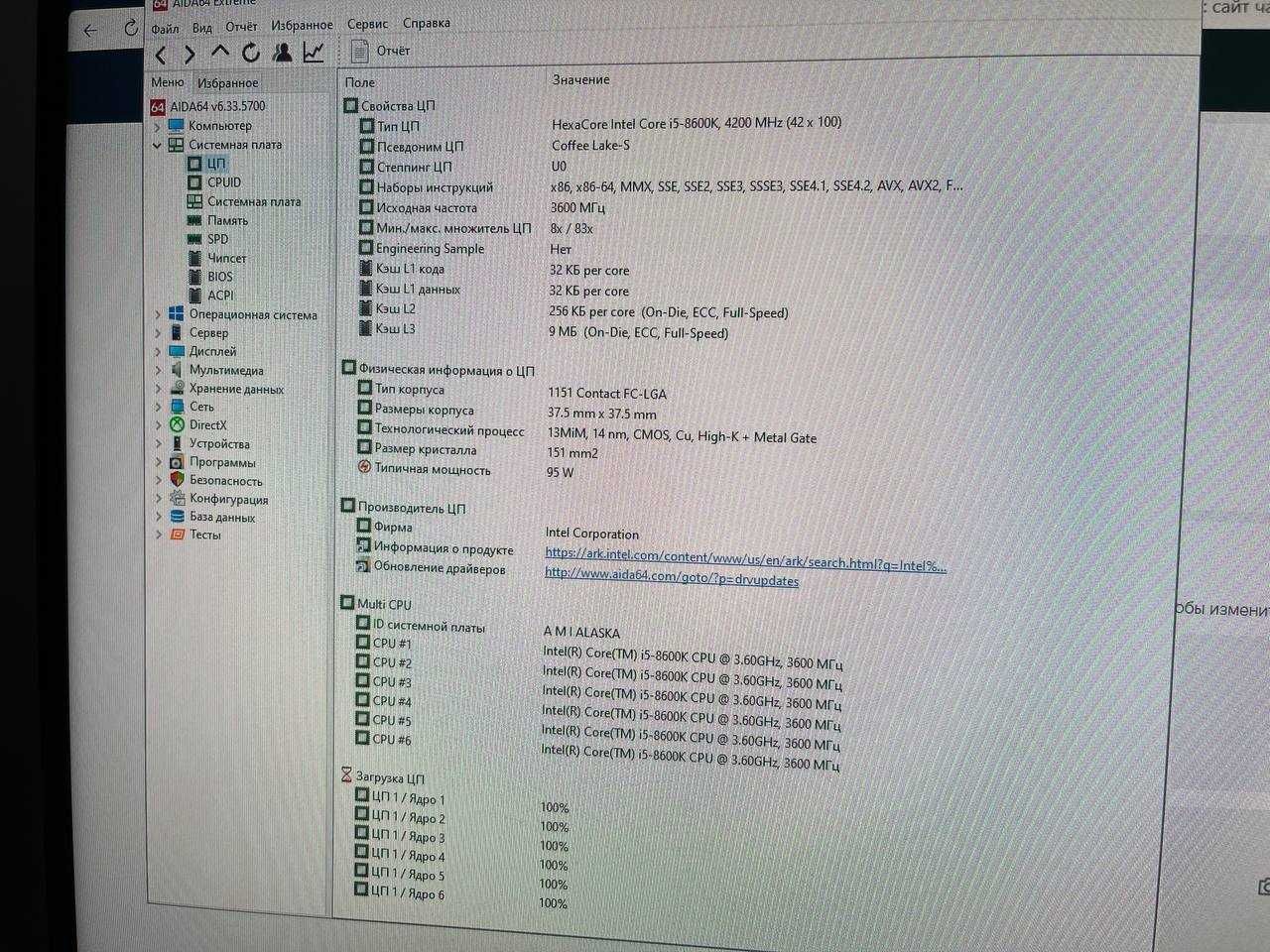Select the Кэш L3 row
Viewport: 1270px width, 952px height.
pyautogui.click(x=544, y=331)
